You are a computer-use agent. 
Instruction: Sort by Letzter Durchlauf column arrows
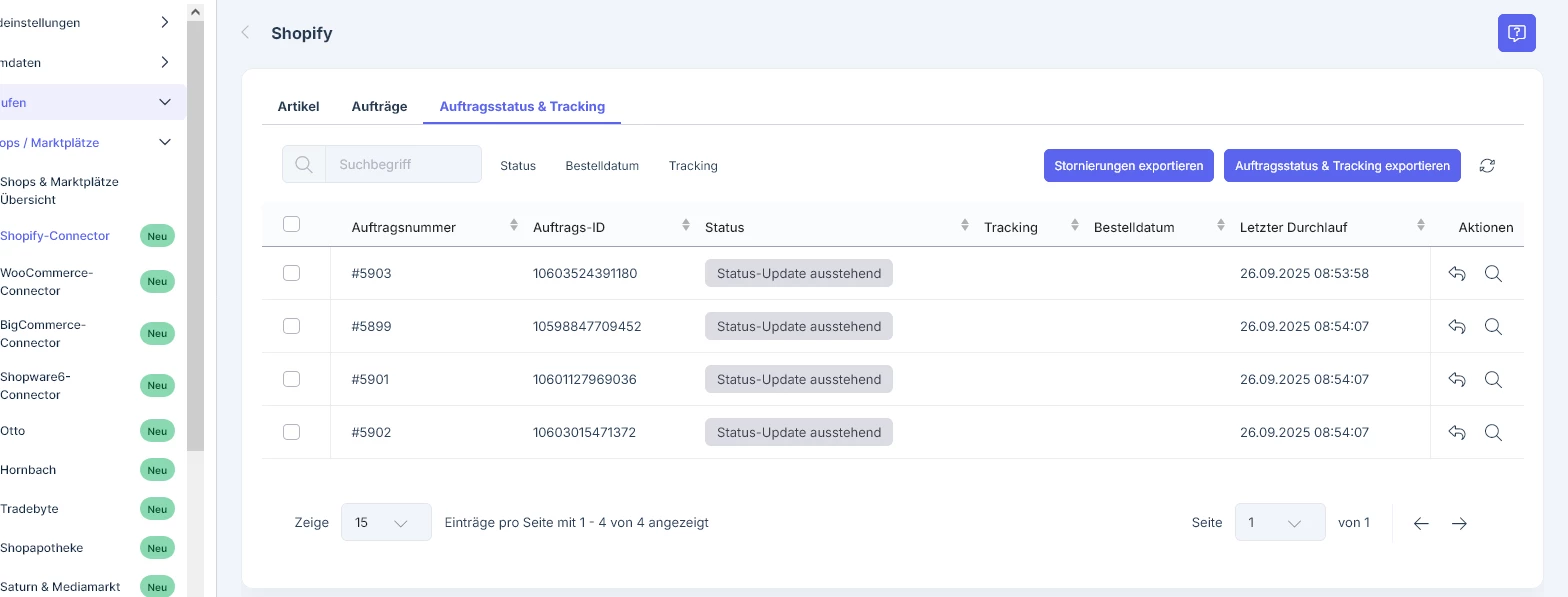click(x=1421, y=226)
